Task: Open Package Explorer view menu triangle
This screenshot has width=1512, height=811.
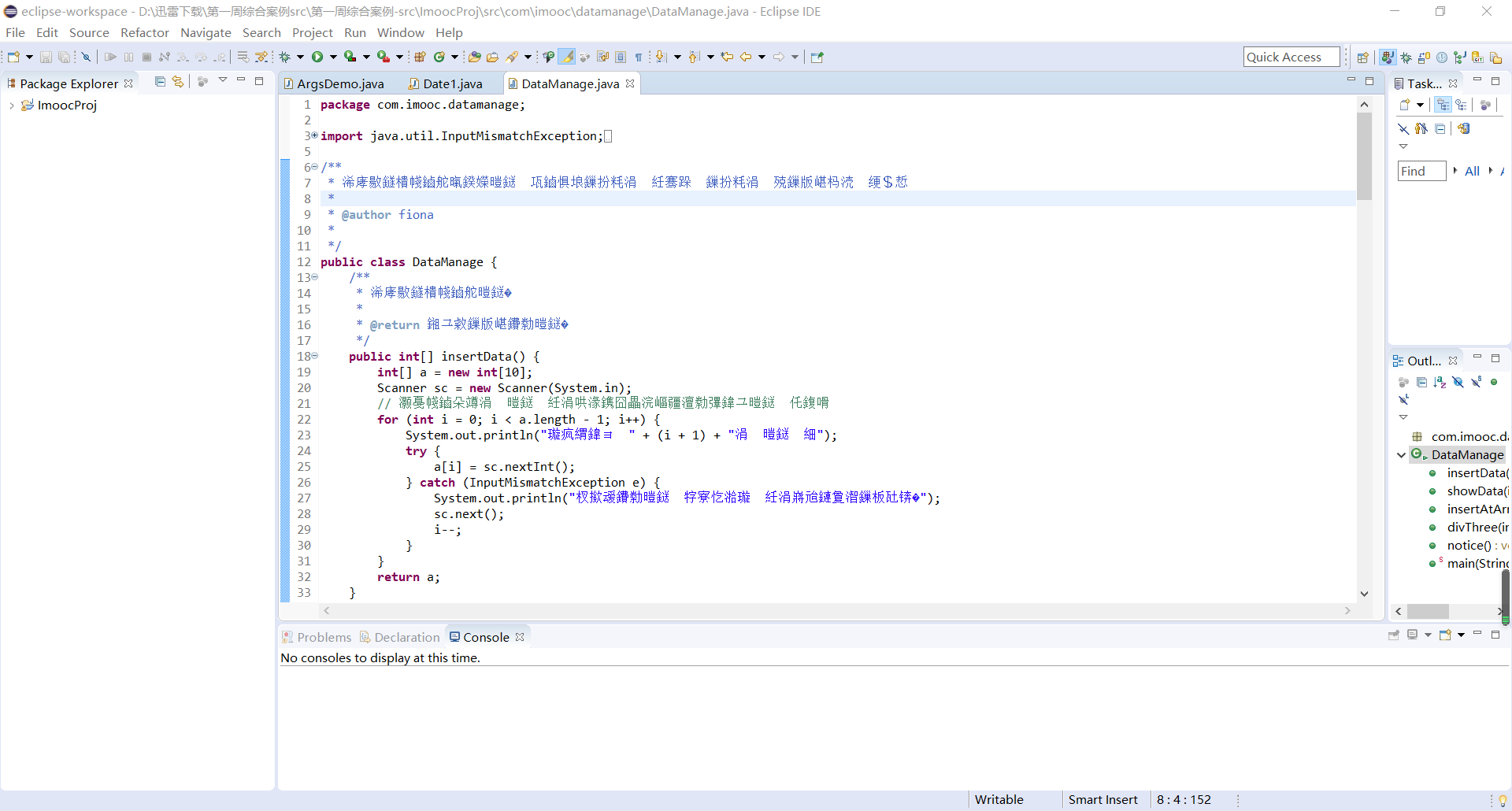Action: [x=223, y=80]
